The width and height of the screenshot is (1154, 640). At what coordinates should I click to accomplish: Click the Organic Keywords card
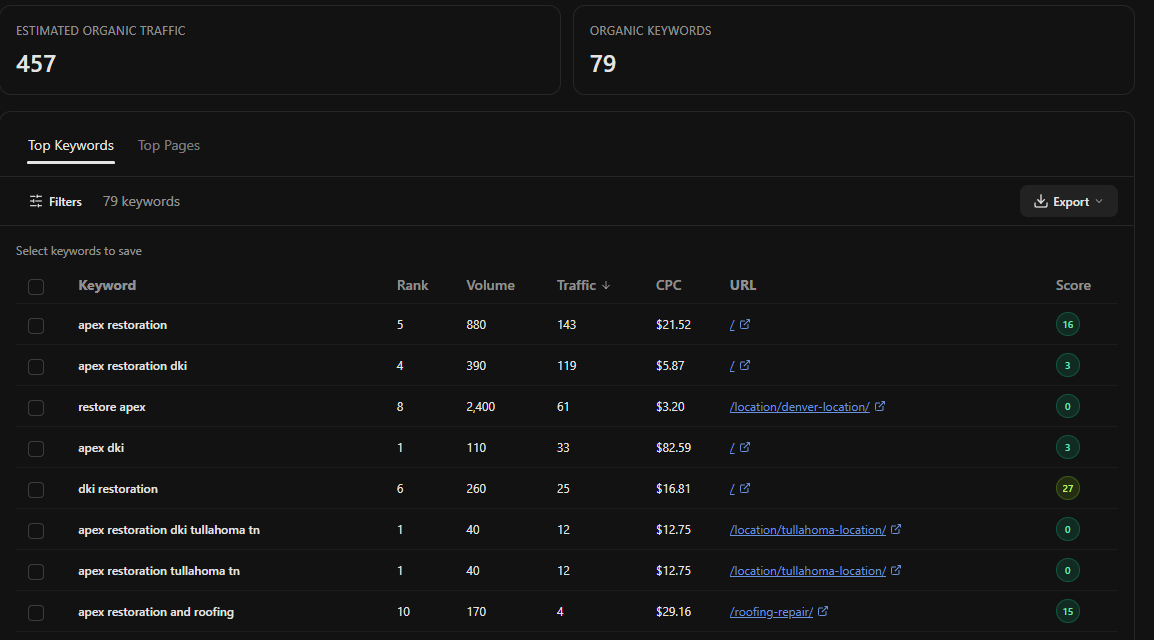pos(854,50)
